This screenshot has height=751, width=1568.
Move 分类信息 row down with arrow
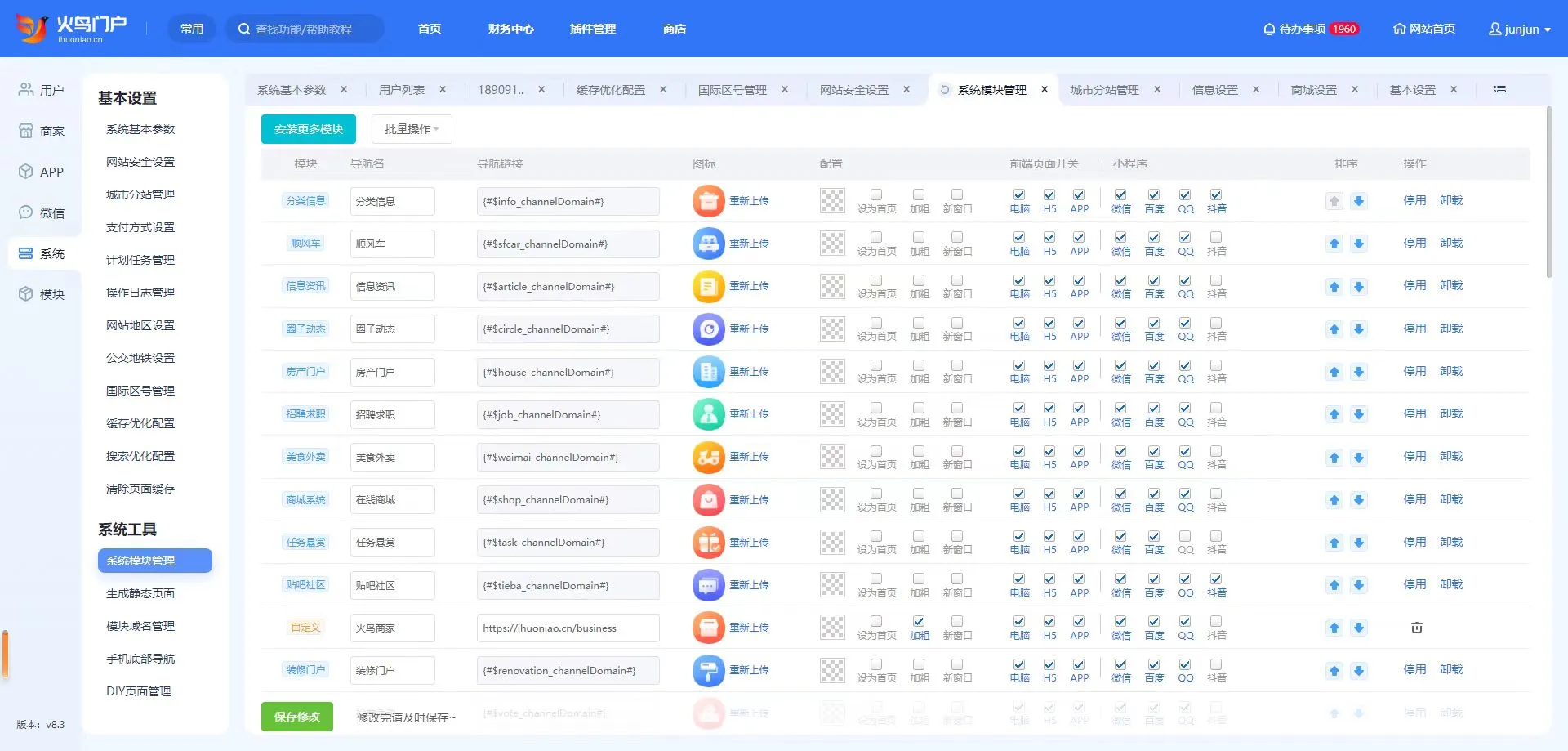pos(1359,201)
